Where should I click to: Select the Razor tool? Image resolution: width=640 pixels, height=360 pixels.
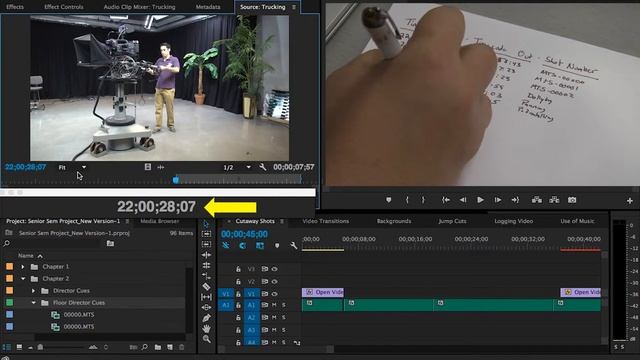tap(206, 287)
